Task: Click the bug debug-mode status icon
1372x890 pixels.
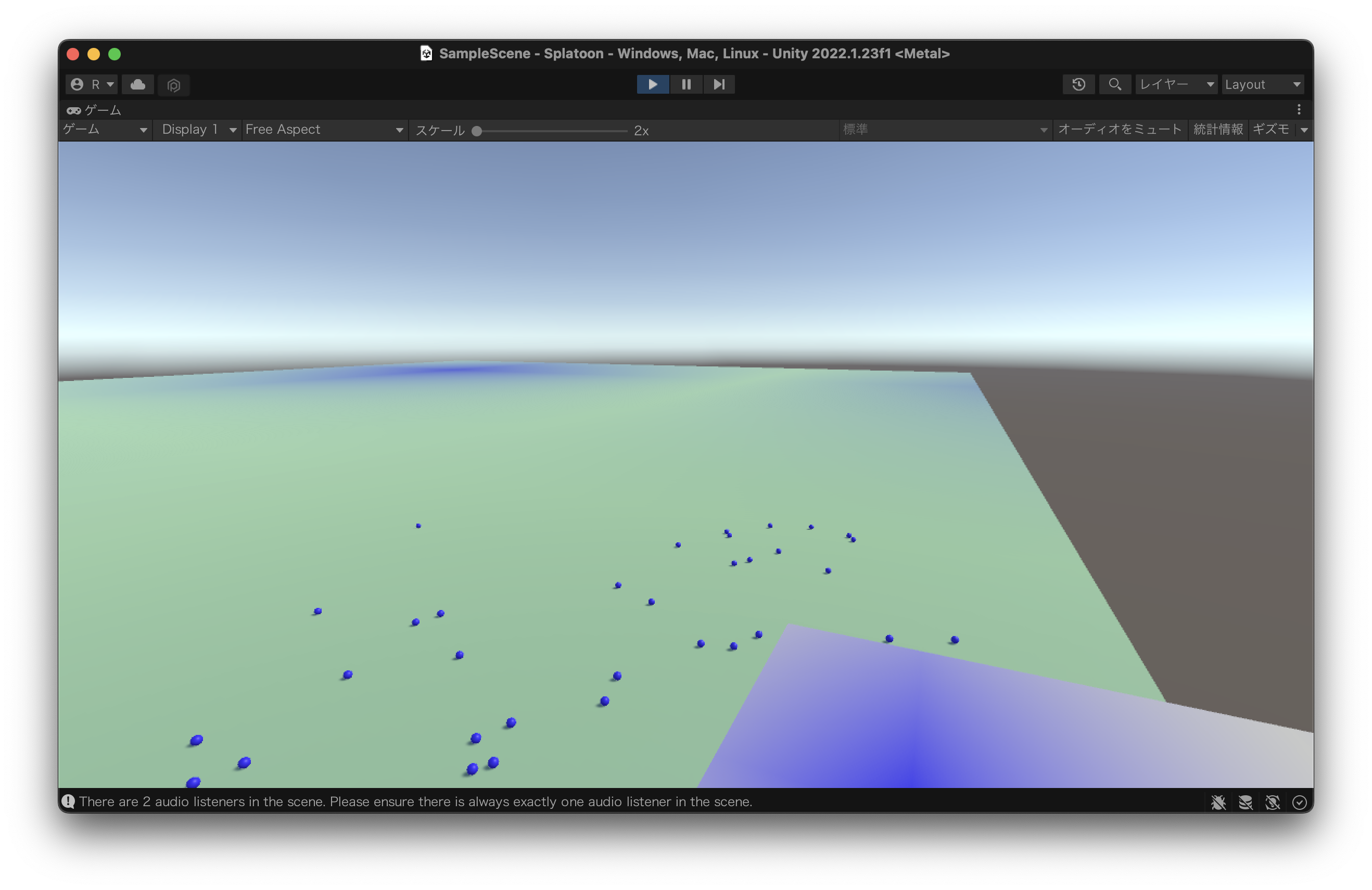Action: [x=1218, y=802]
